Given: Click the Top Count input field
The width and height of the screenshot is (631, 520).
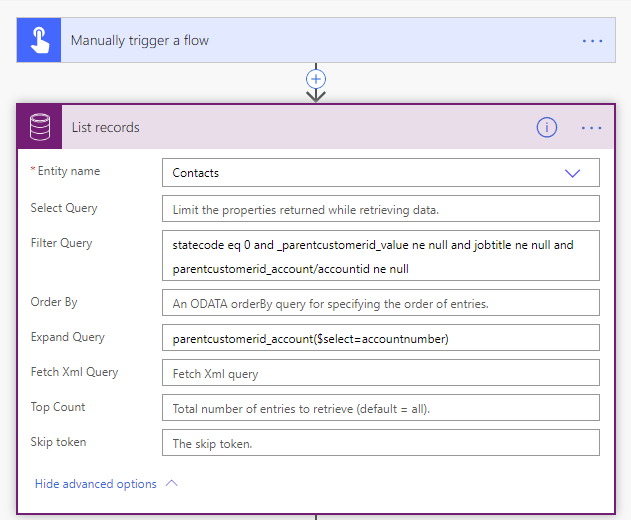Looking at the screenshot, I should click(x=380, y=408).
